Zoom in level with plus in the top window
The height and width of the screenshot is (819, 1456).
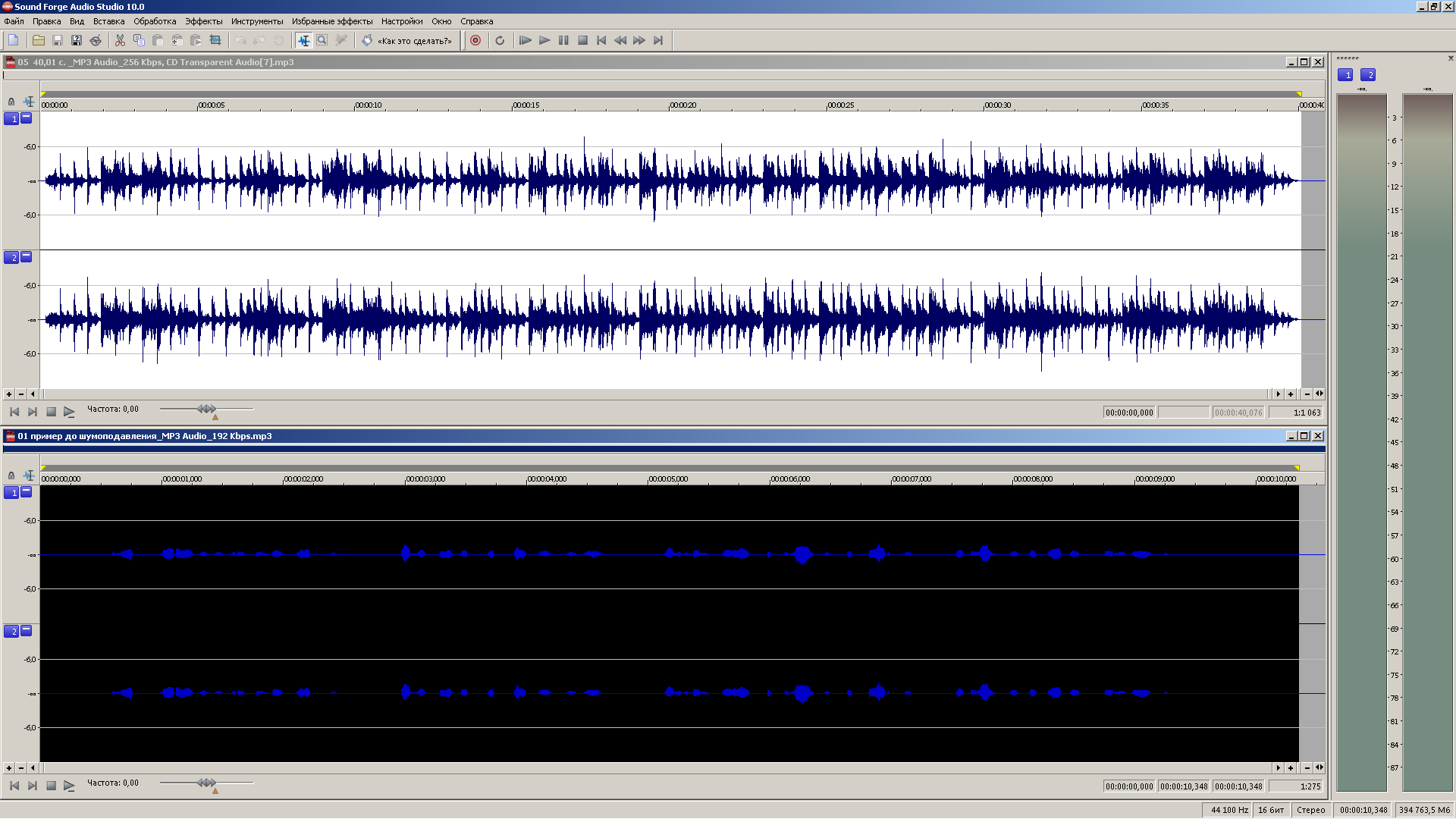point(9,394)
